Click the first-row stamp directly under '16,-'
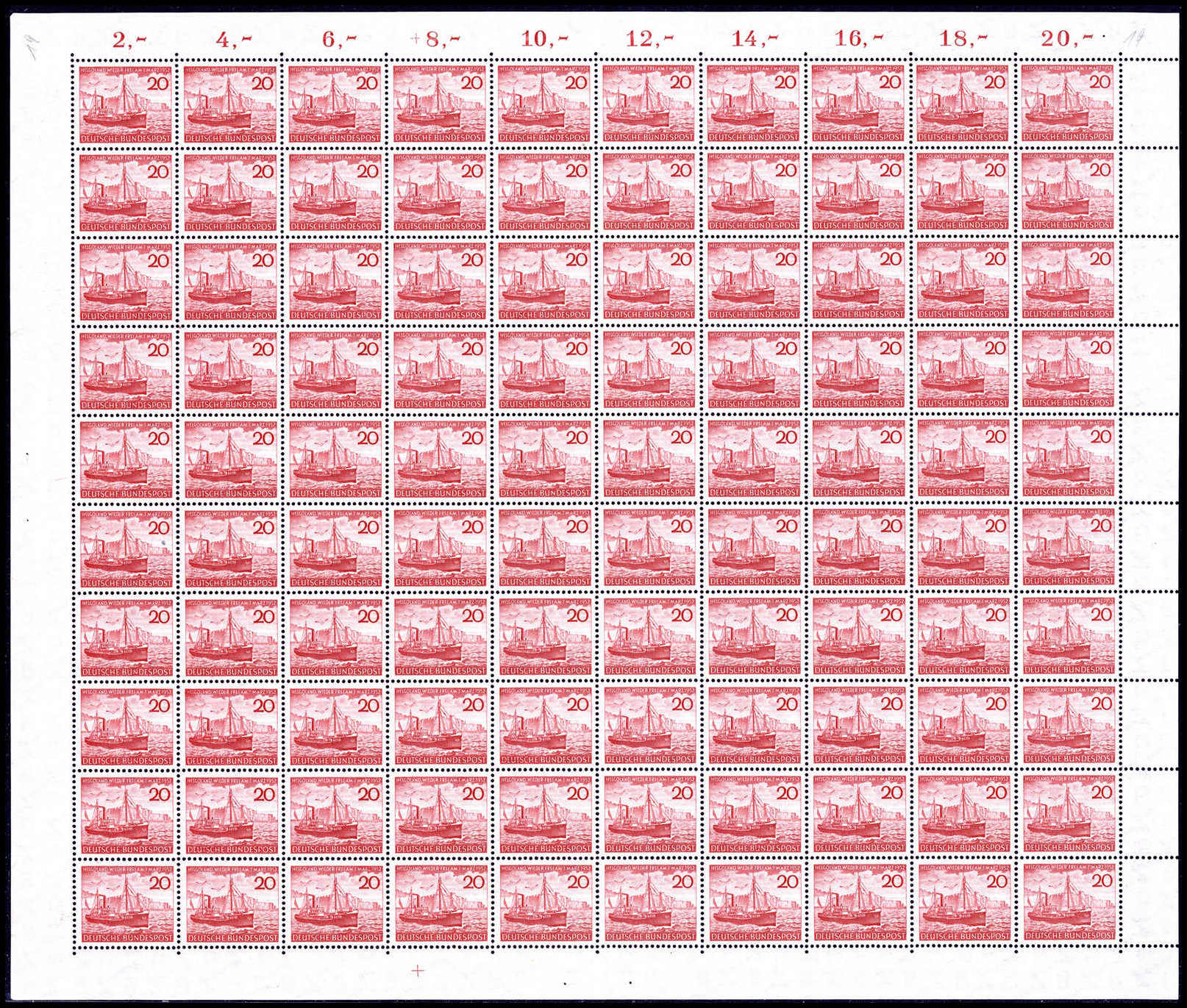The height and width of the screenshot is (1008, 1187). 858,102
